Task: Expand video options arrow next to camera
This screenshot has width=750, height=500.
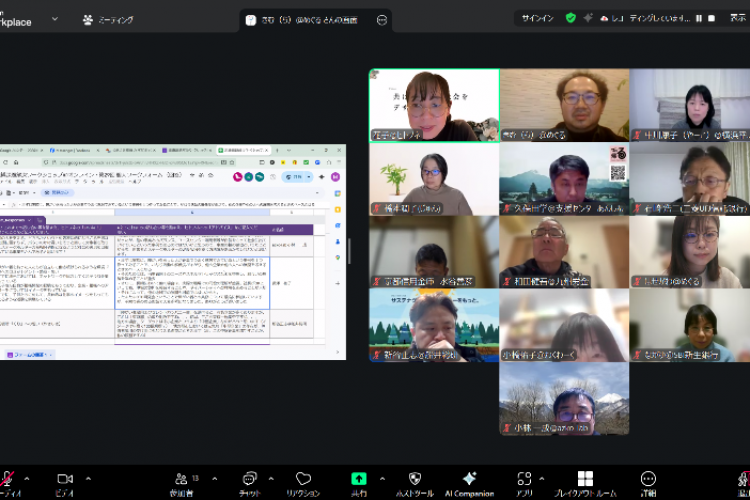Action: coord(89,478)
